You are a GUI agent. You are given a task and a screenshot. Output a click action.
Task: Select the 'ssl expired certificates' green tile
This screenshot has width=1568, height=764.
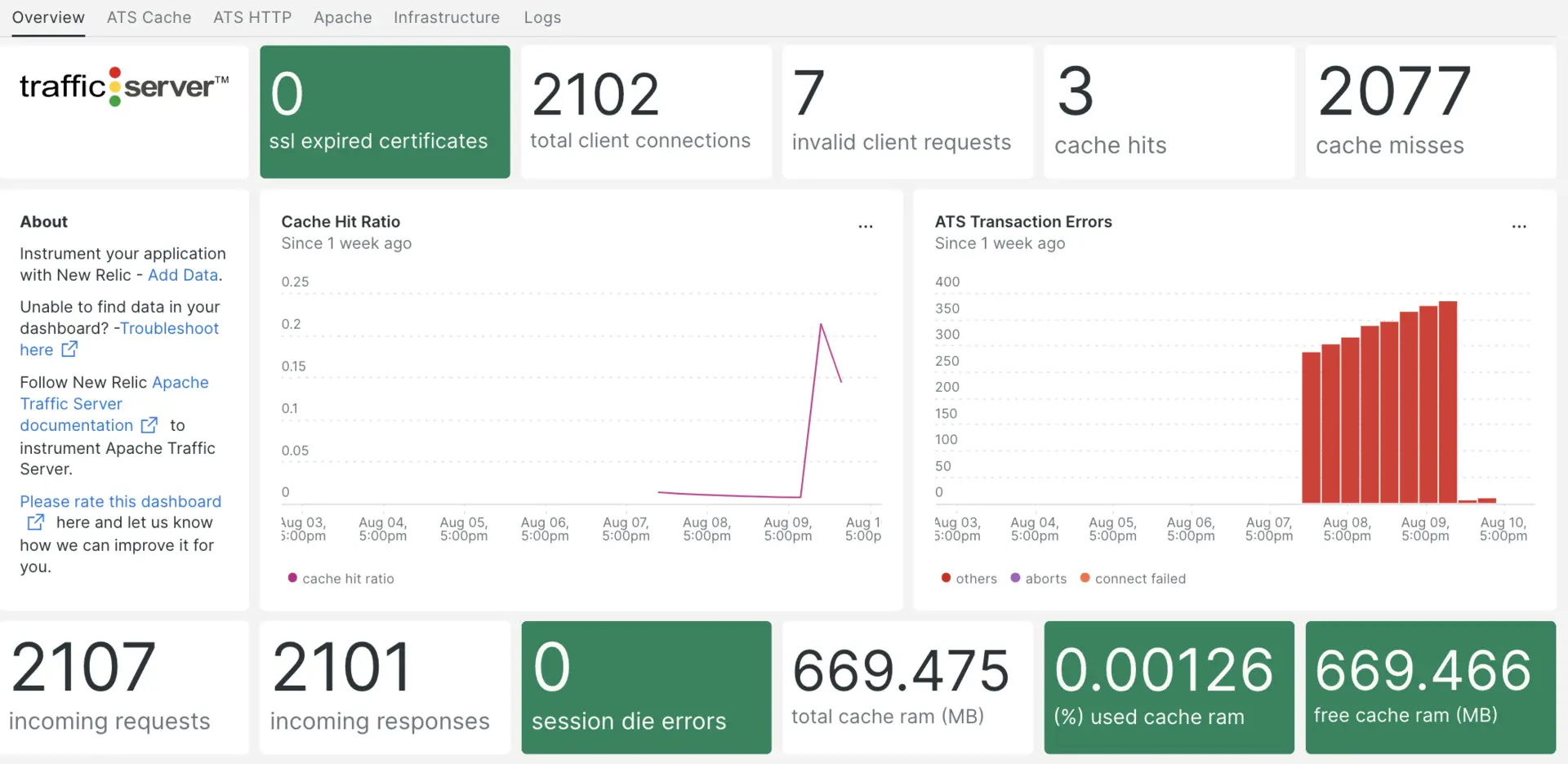pos(385,112)
